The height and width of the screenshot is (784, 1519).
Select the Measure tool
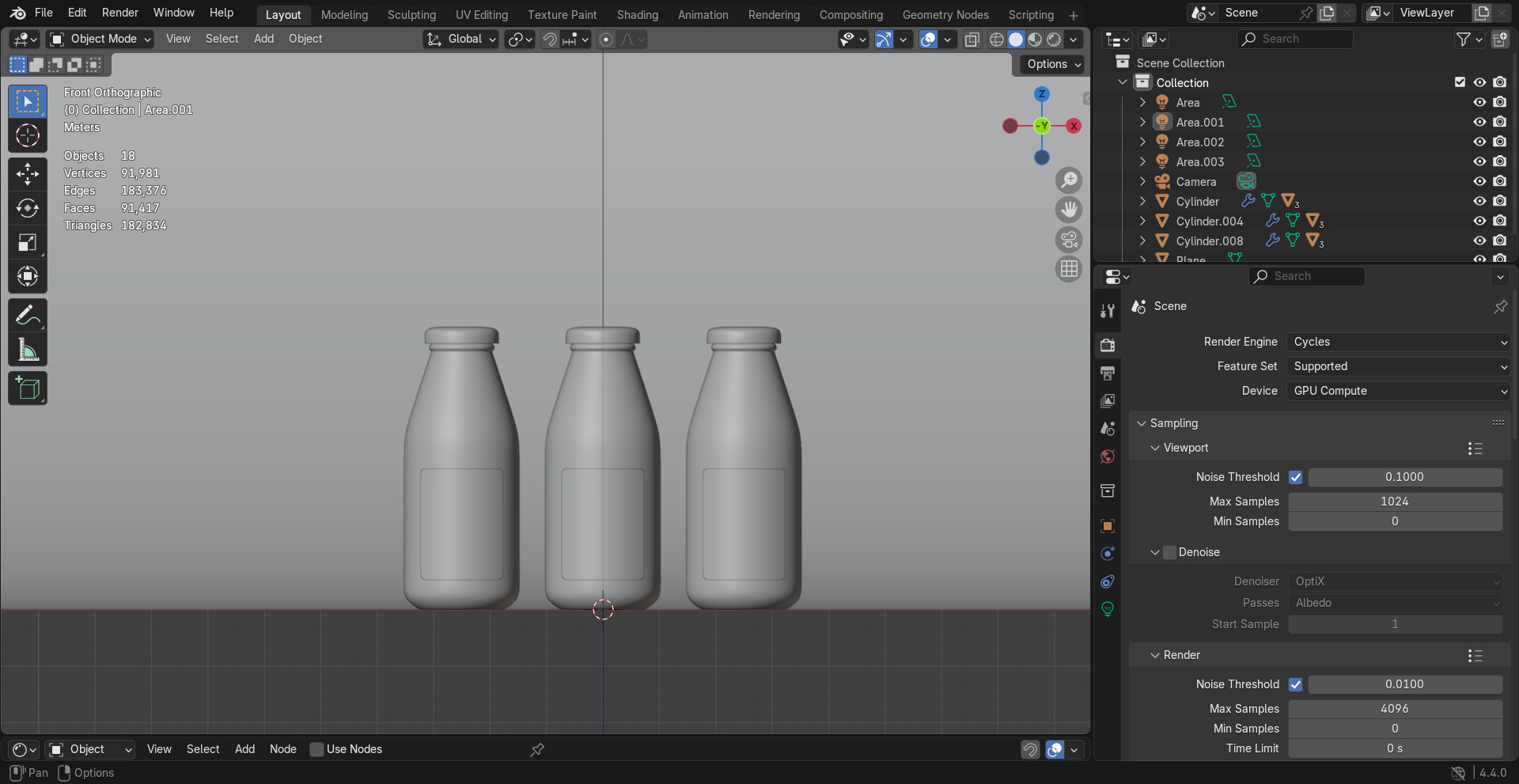(x=28, y=350)
